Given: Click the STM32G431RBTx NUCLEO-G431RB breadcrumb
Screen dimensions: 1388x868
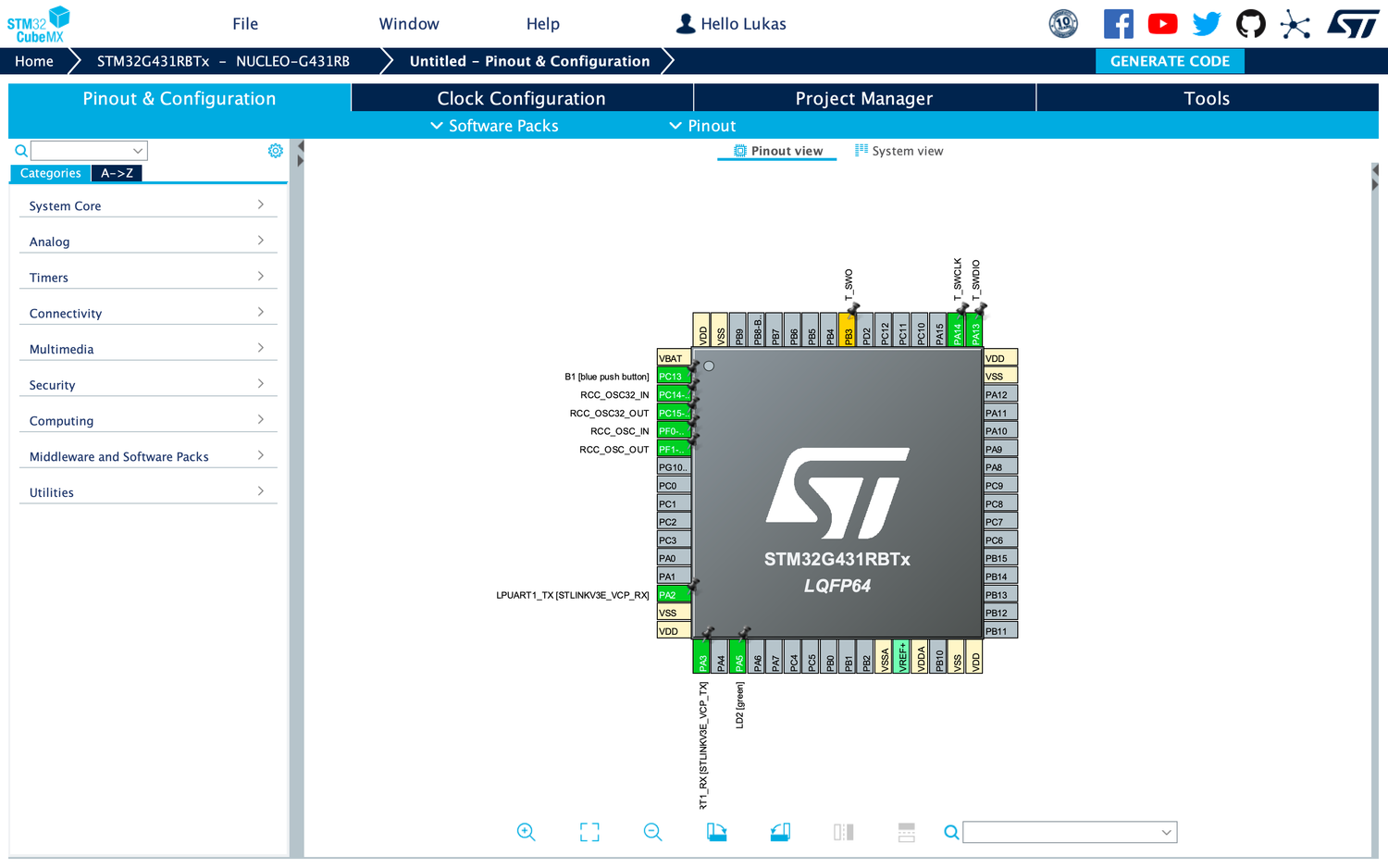Looking at the screenshot, I should [223, 61].
